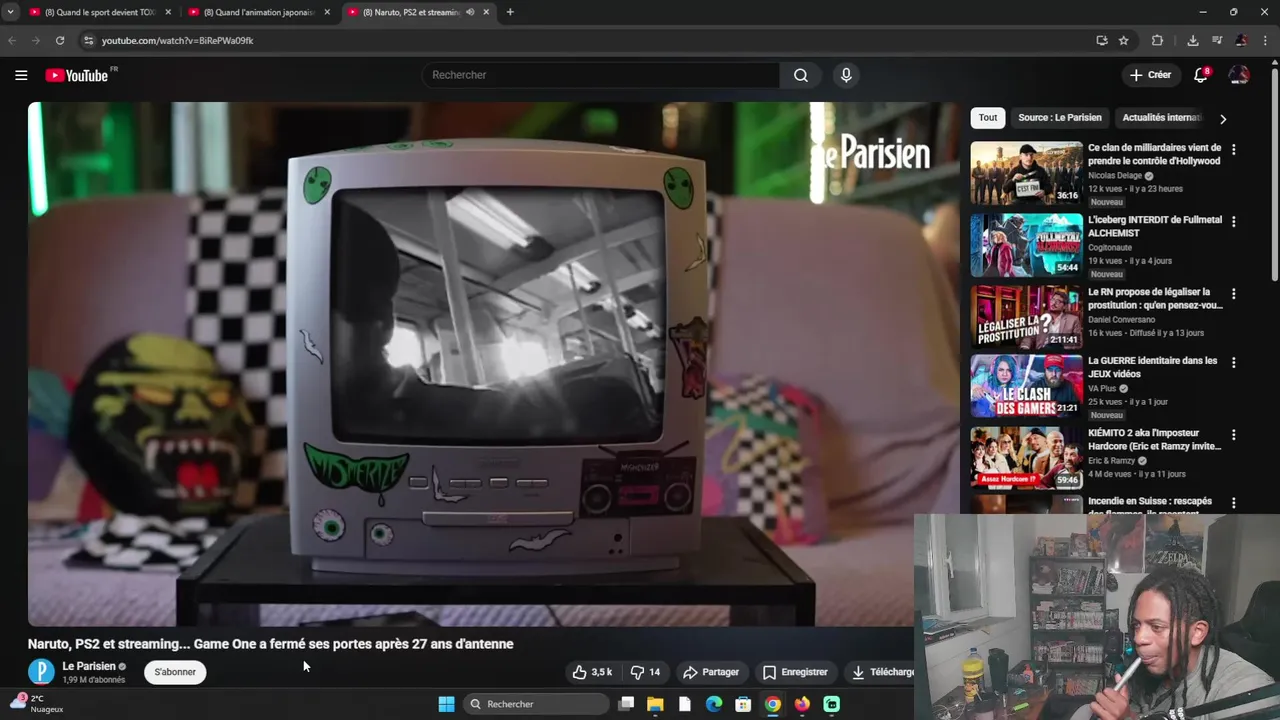The image size is (1280, 720).
Task: Open Le Parisien channel name link
Action: pos(89,666)
